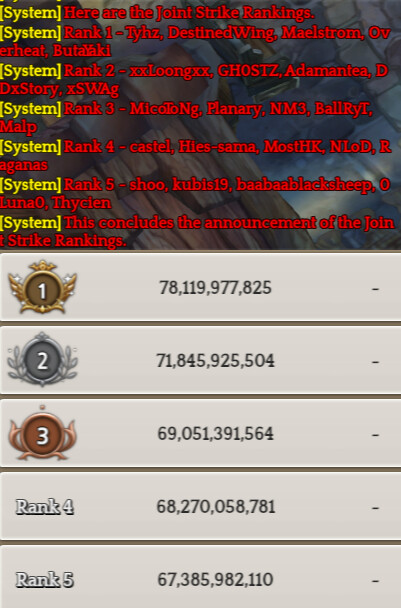Screen dimensions: 401x608
Task: Click the dash in the rank 2 row
Action: (x=375, y=362)
